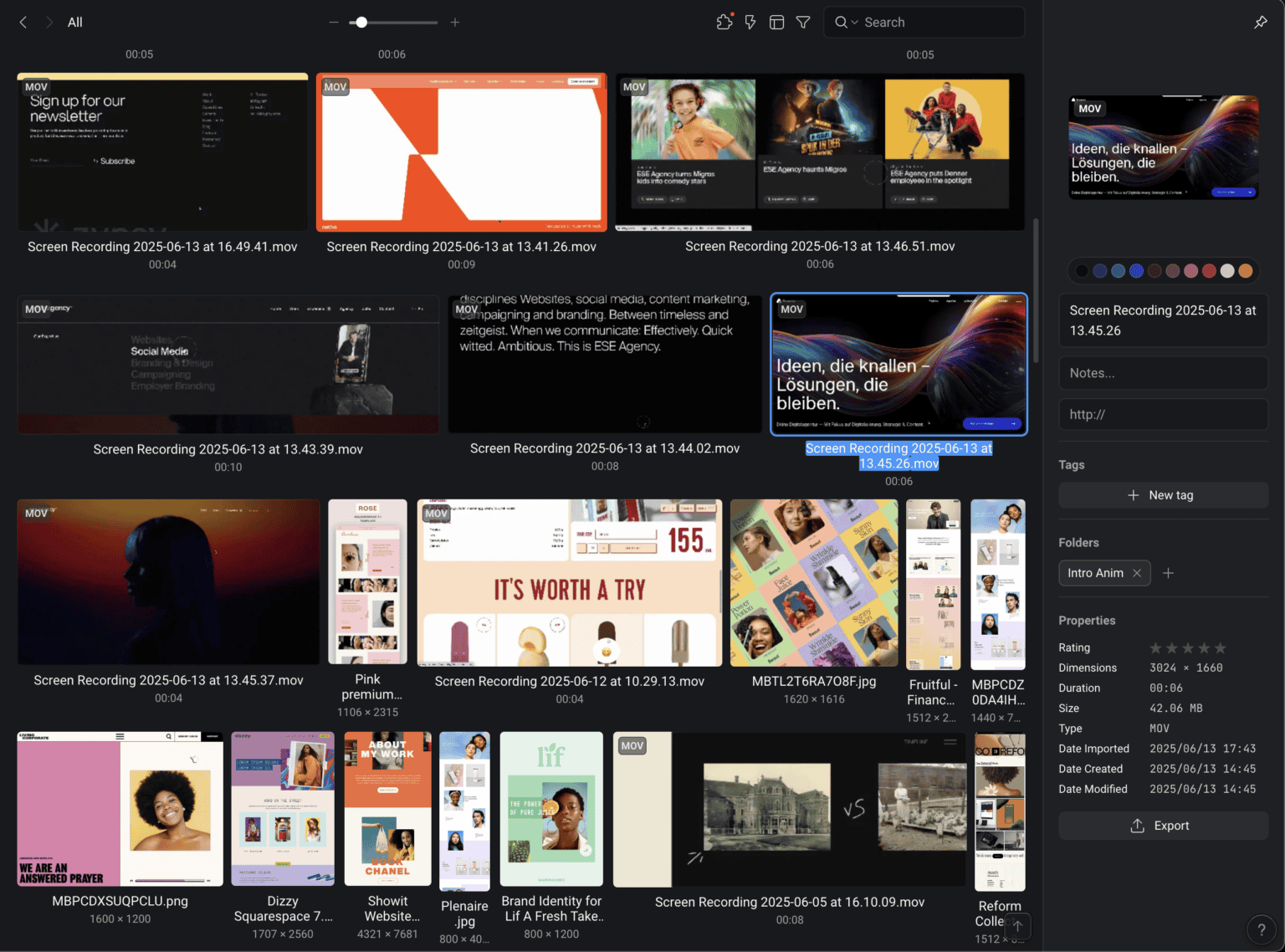This screenshot has width=1285, height=952.
Task: Click the Export button
Action: tap(1164, 826)
